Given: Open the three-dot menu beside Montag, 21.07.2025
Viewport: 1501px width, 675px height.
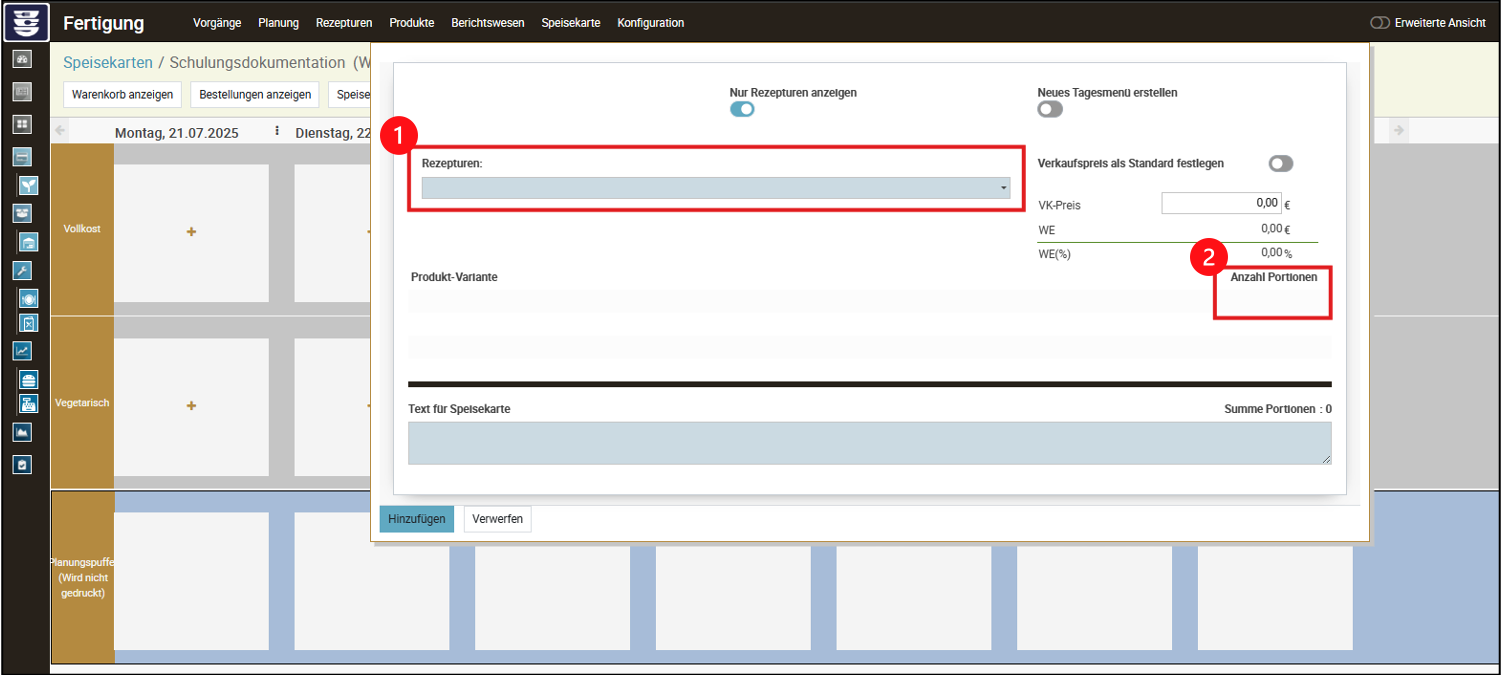Looking at the screenshot, I should (x=277, y=131).
